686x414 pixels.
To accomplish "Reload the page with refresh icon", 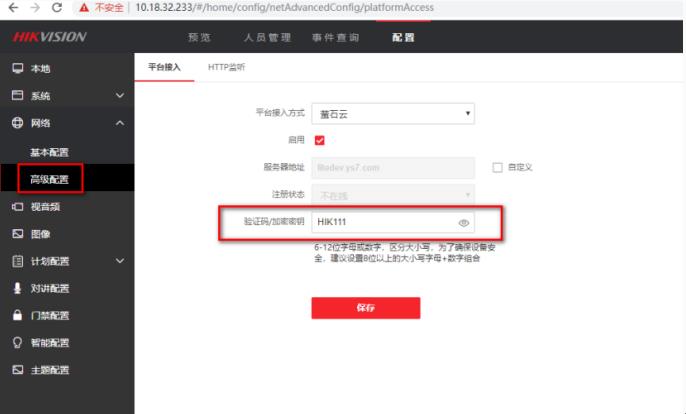I will coord(56,7).
